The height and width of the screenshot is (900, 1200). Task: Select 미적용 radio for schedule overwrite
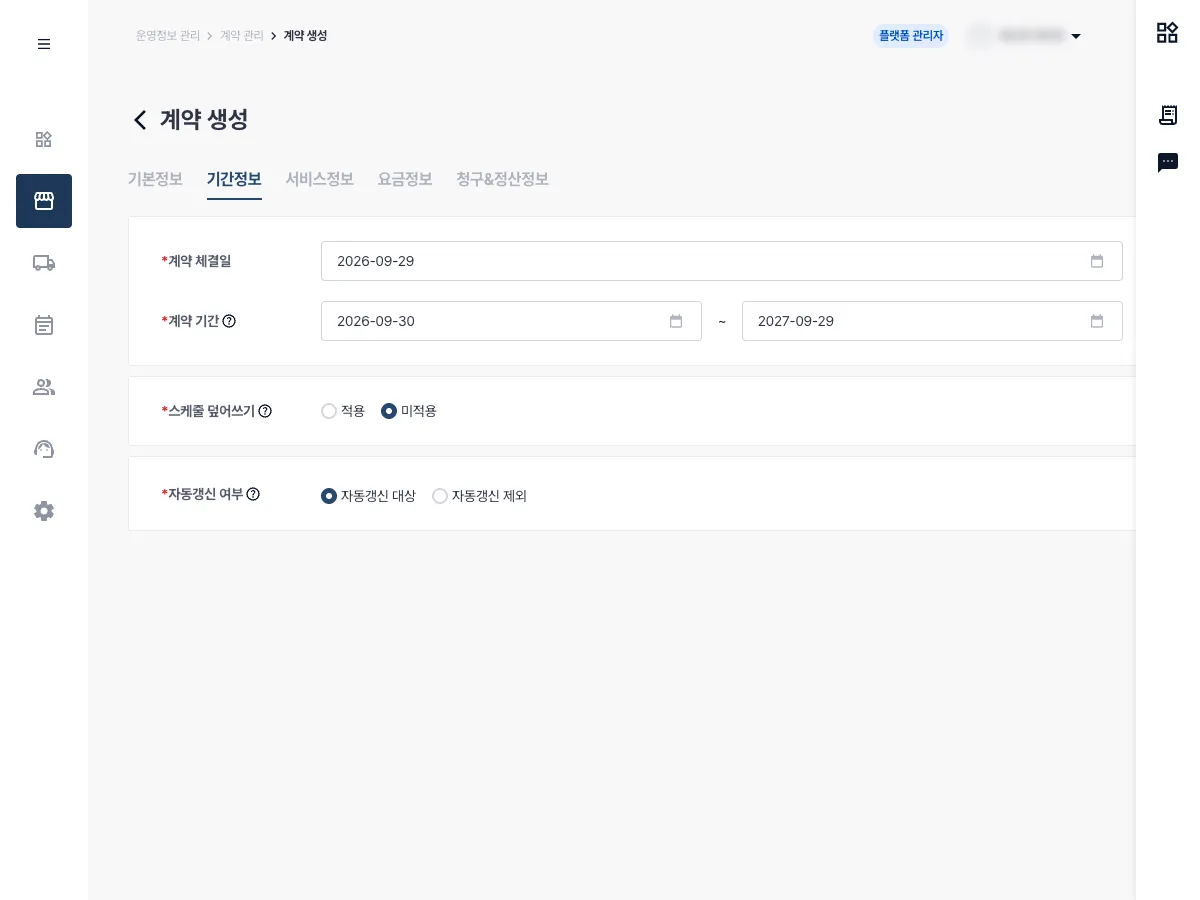389,411
